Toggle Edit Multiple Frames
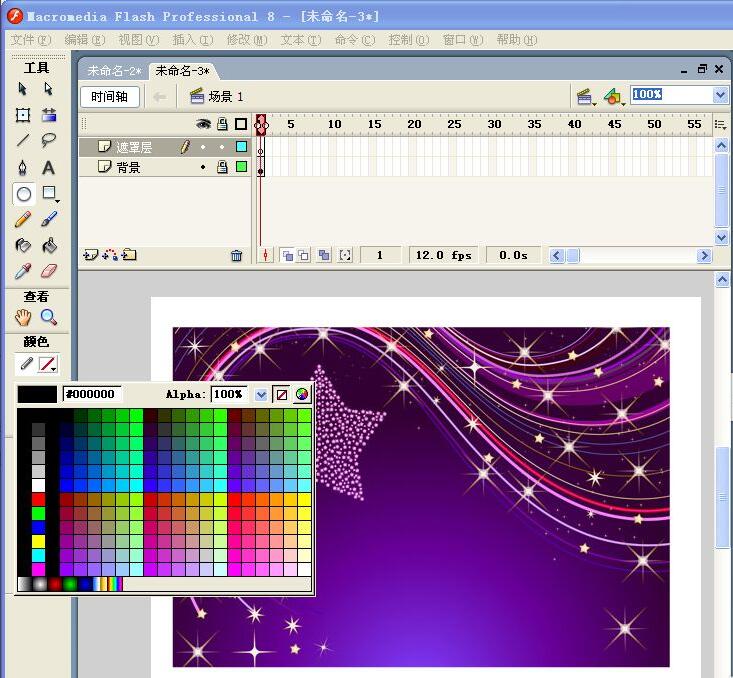This screenshot has width=733, height=678. [323, 255]
